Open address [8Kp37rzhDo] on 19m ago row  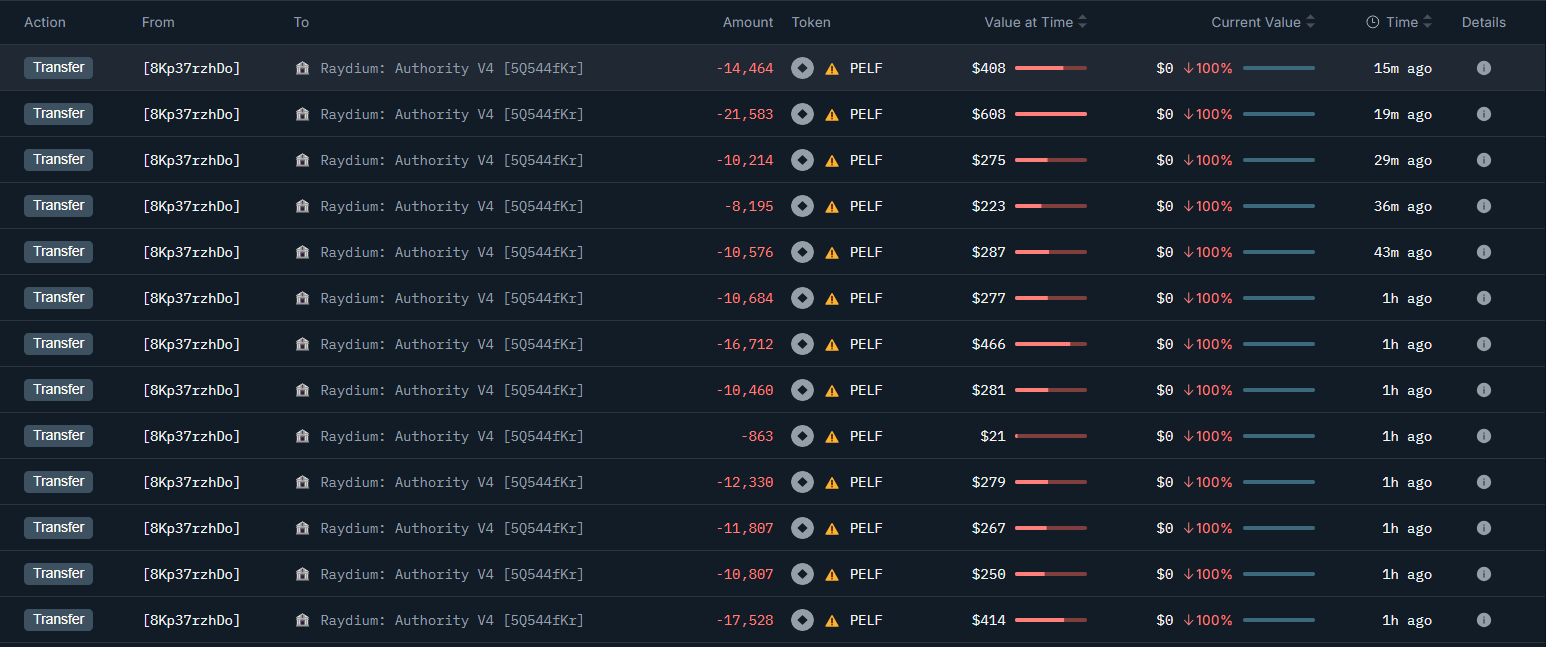(191, 114)
